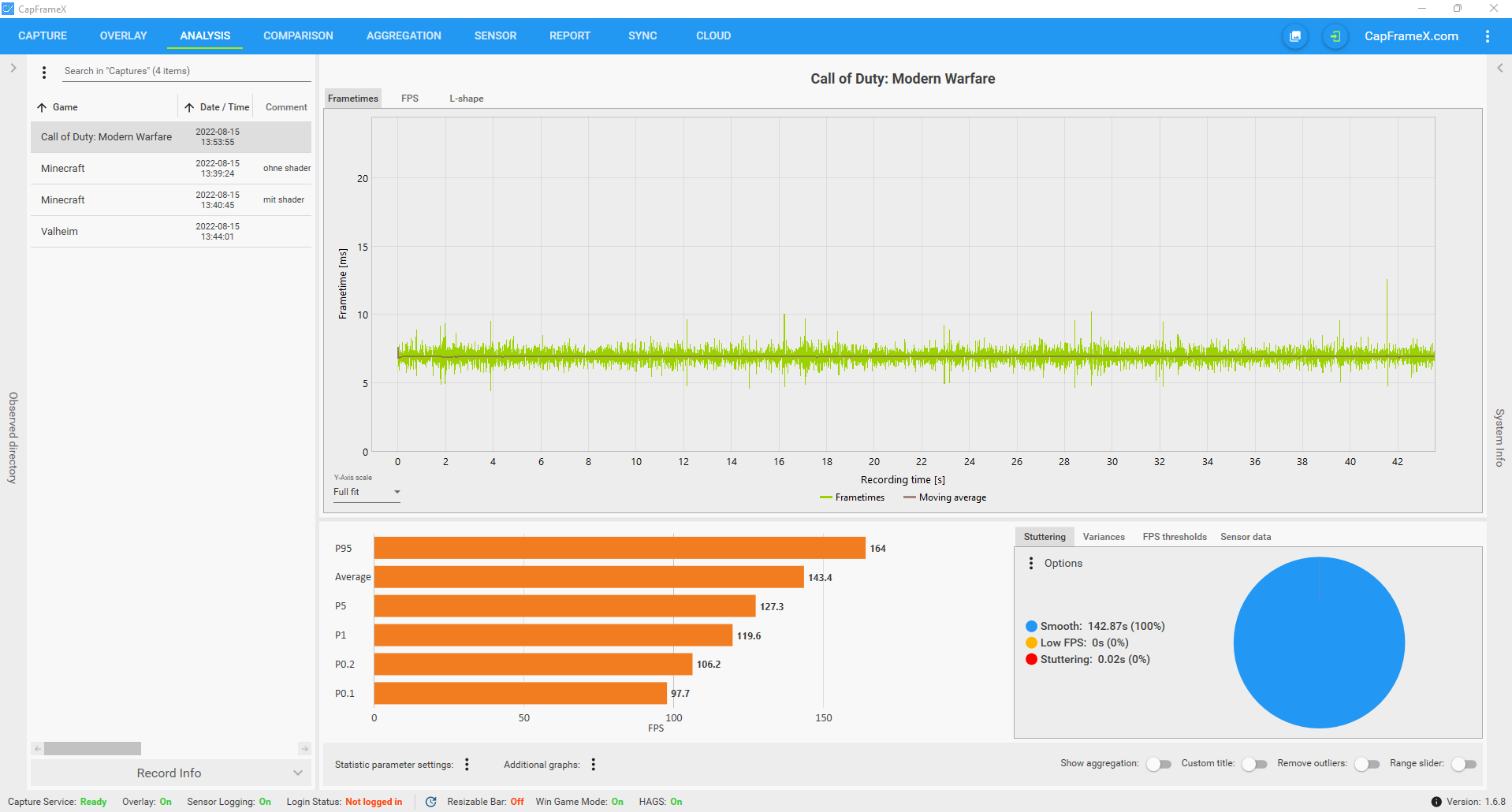
Task: Open the top-right three-dot menu
Action: (x=1488, y=36)
